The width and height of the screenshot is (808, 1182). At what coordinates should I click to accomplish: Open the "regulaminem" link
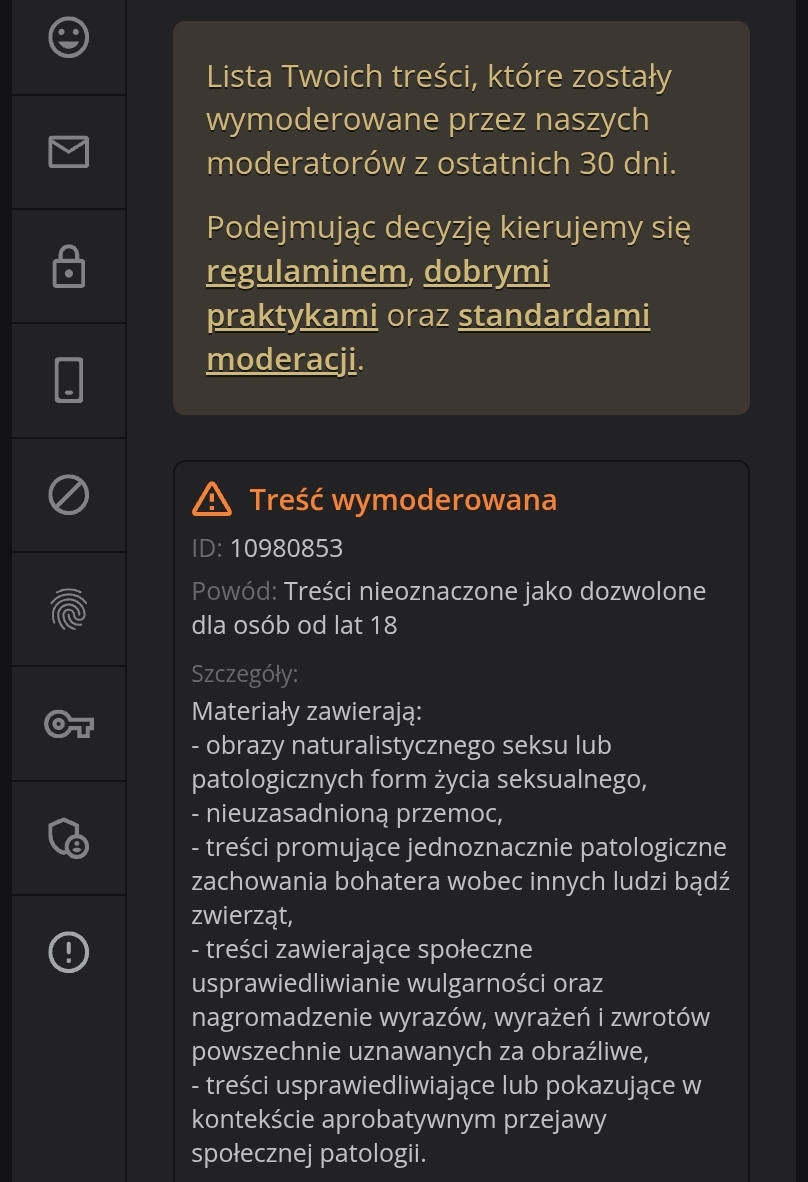[306, 272]
